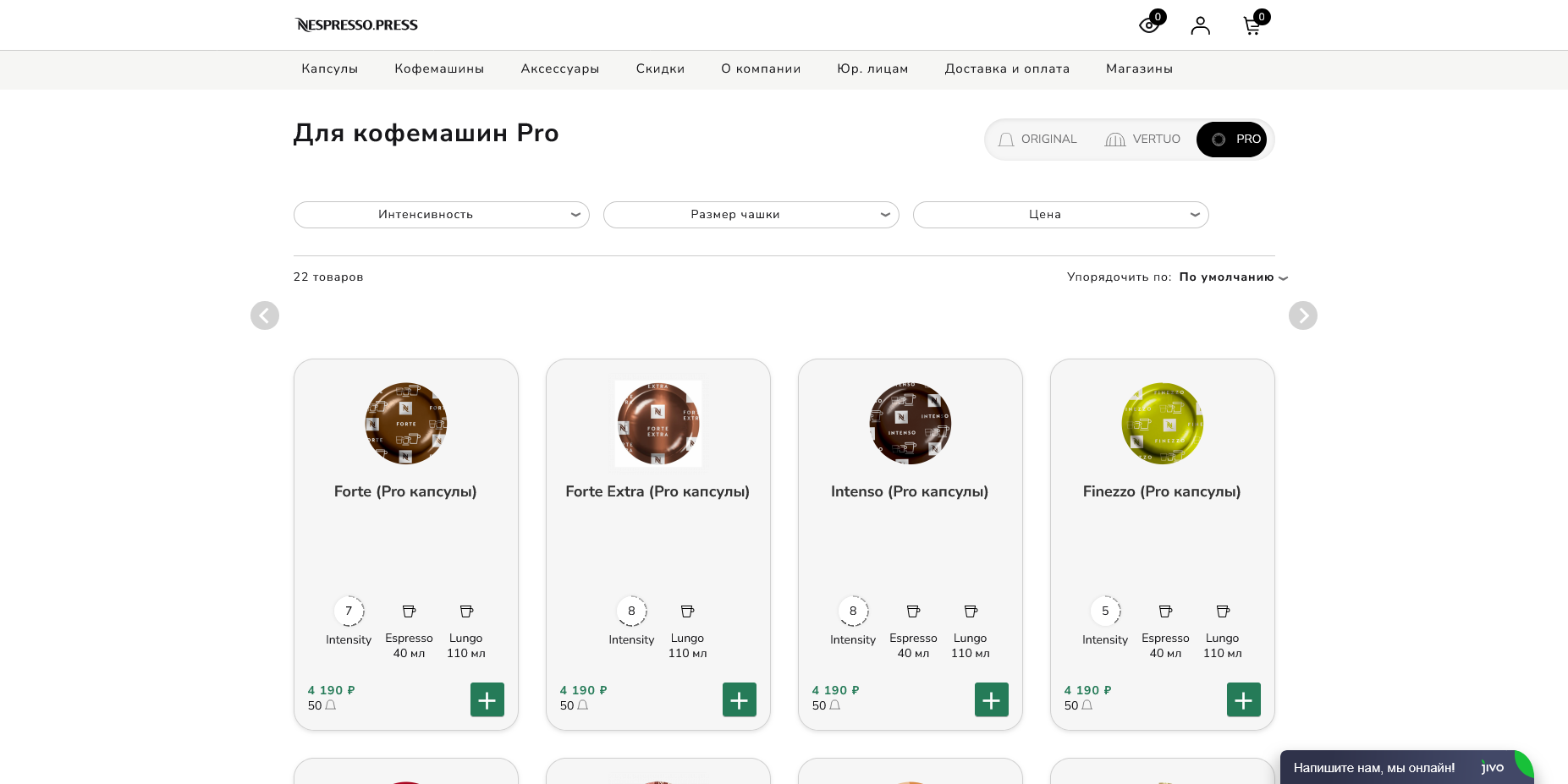Viewport: 1568px width, 784px height.
Task: Open Finezzo (Pro капсулы) product link
Action: (x=1162, y=491)
